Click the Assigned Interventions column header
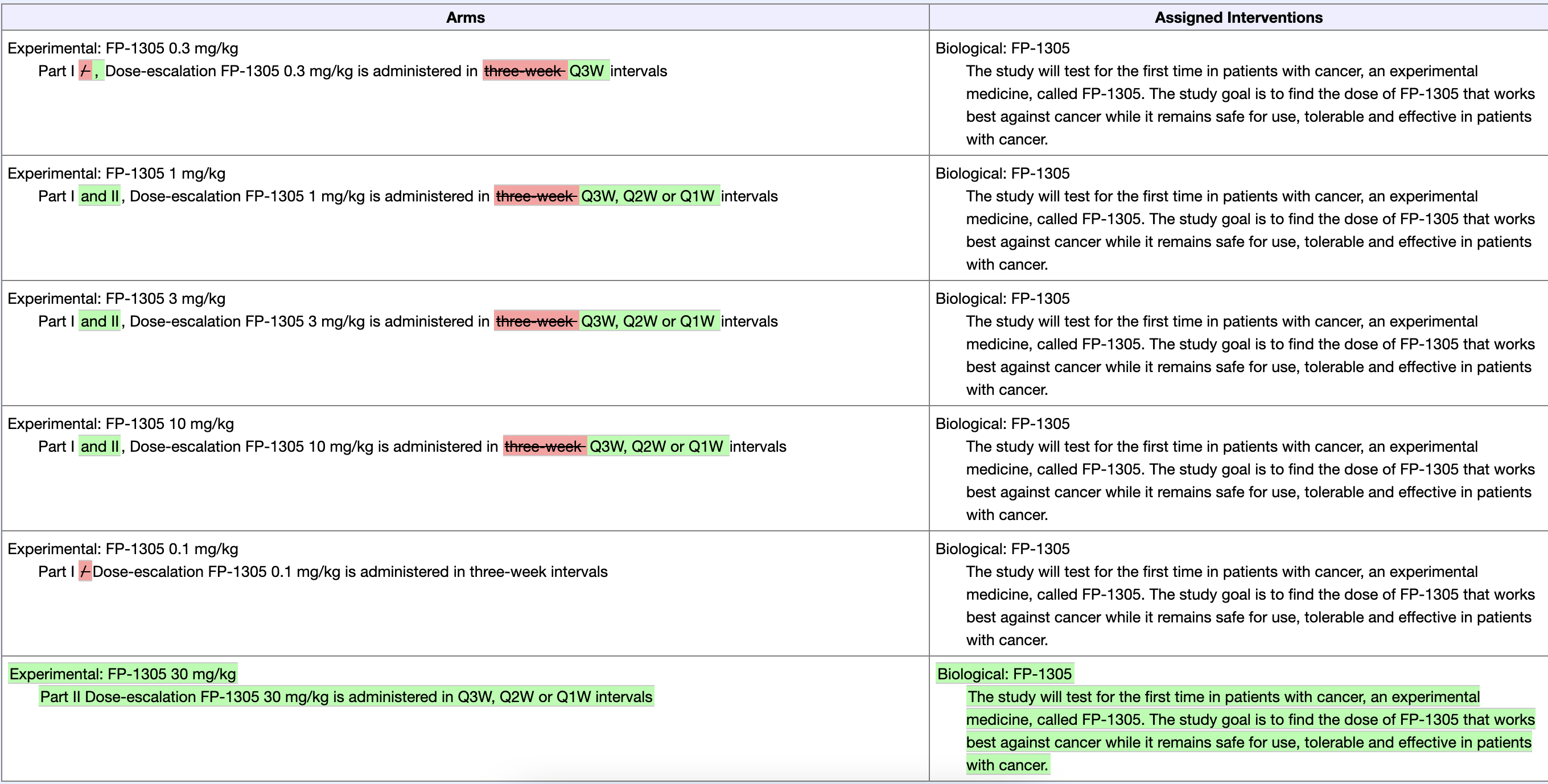 [1238, 18]
